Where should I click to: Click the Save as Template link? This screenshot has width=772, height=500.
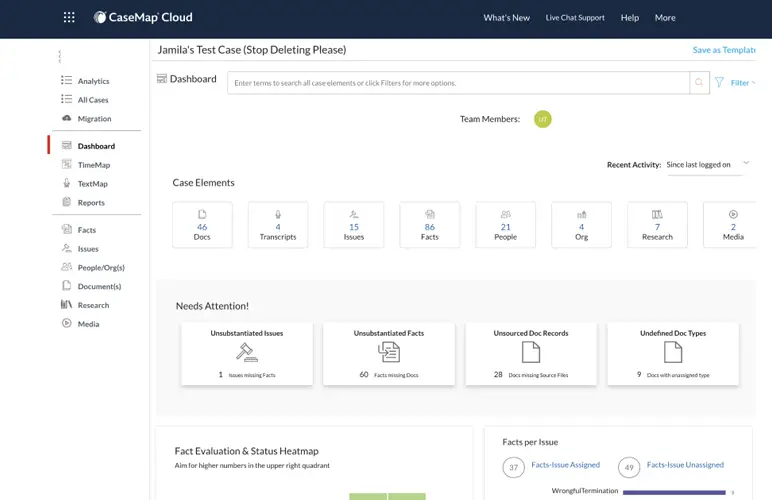[725, 50]
